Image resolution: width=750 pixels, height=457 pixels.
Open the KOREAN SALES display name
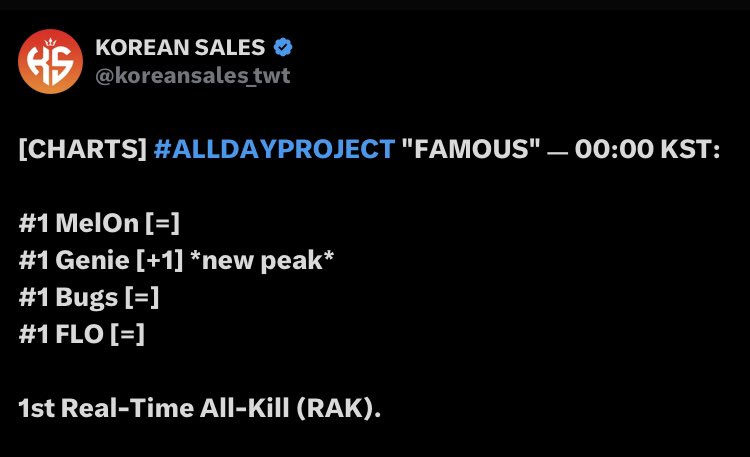pos(180,47)
